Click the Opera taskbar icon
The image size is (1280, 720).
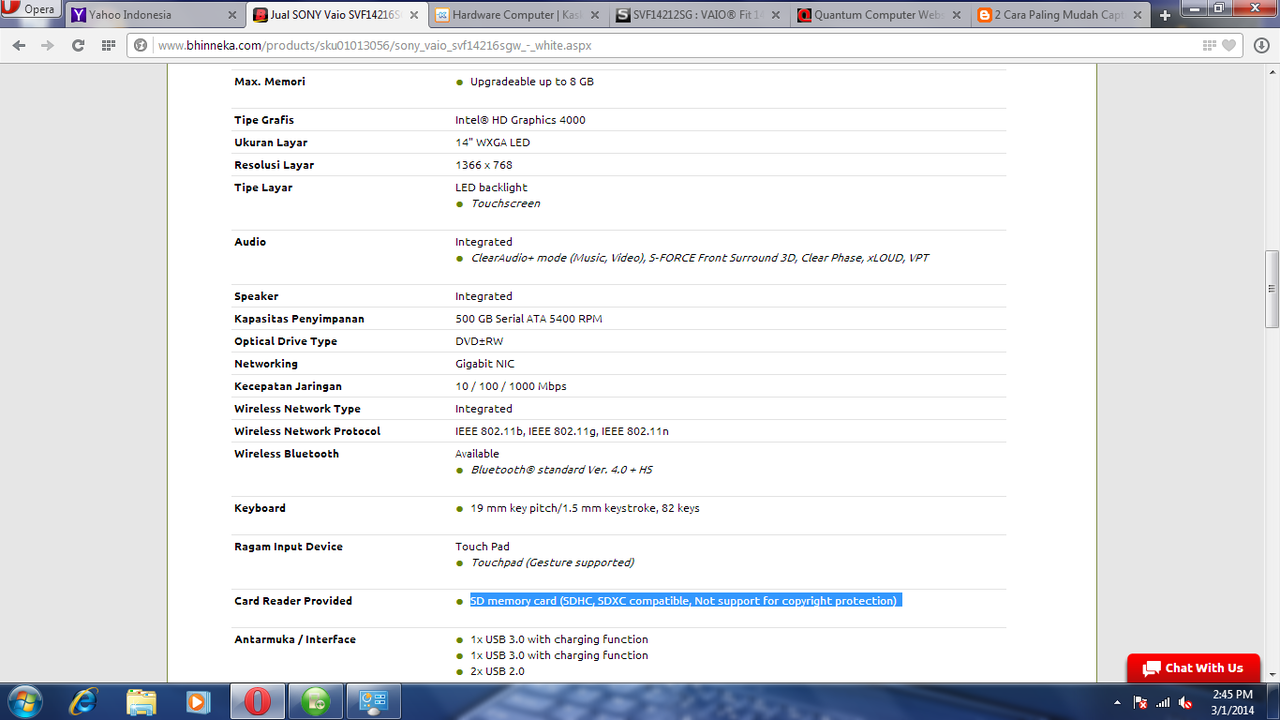pos(257,701)
